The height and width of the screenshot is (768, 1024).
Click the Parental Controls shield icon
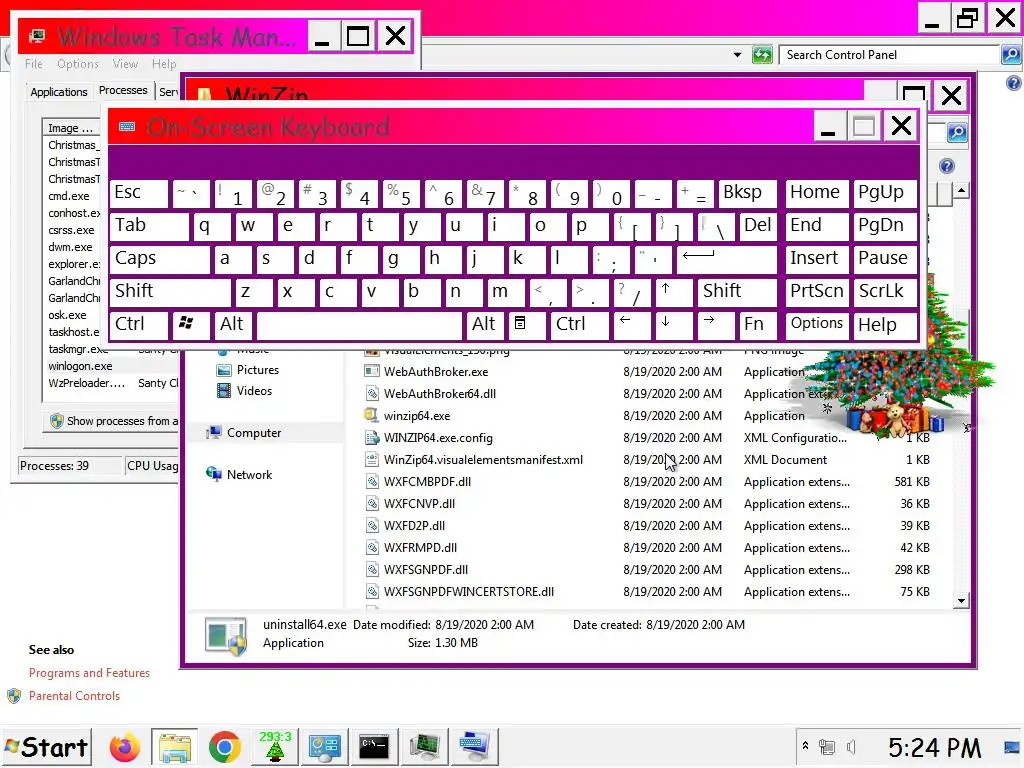pyautogui.click(x=14, y=696)
